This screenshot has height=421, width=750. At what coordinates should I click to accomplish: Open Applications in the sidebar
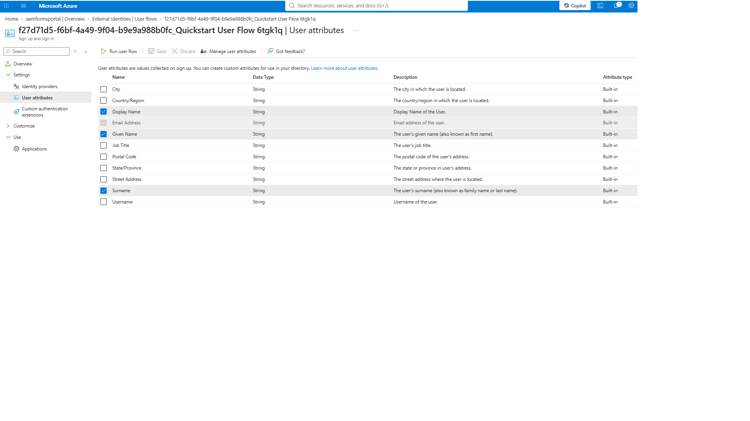pos(34,149)
